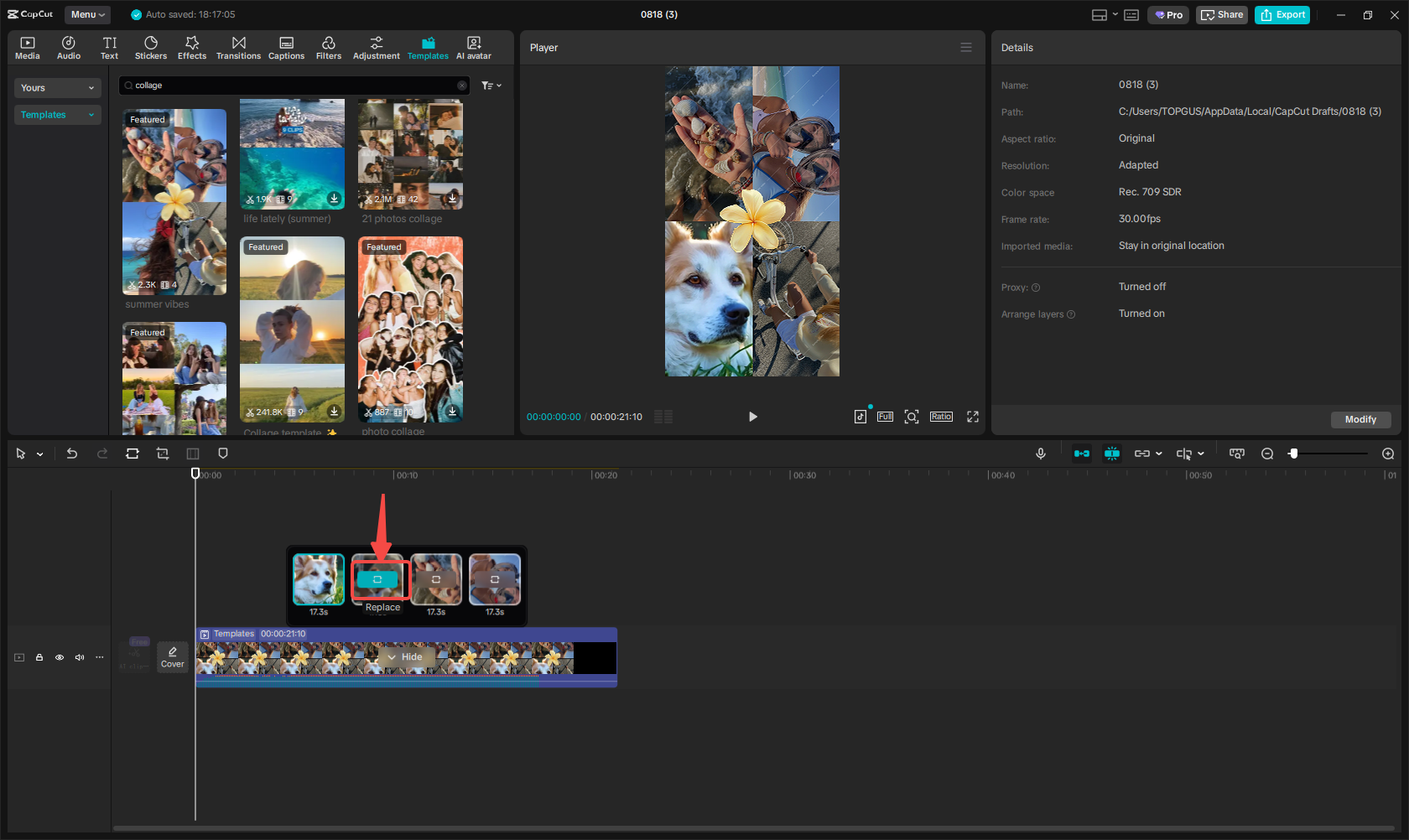
Task: Zoom in the timeline with plus icon
Action: click(x=1387, y=454)
